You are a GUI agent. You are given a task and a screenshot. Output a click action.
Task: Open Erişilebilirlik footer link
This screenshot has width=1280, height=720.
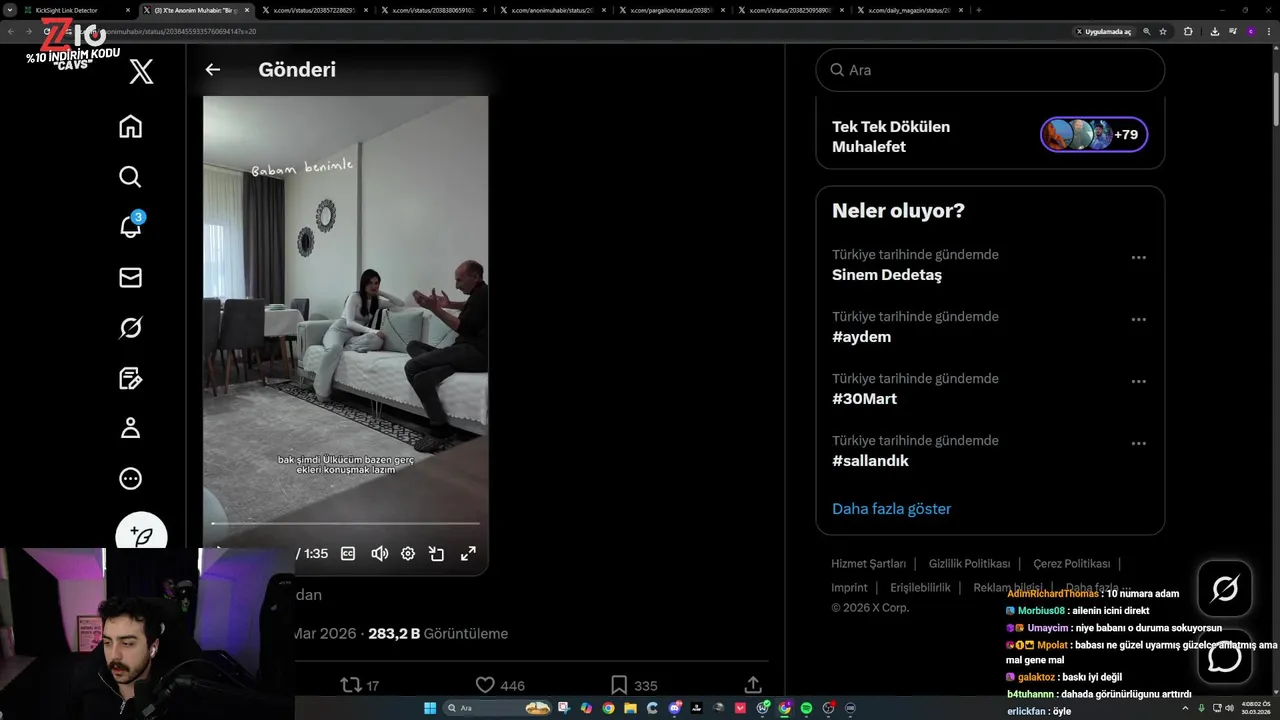coord(920,588)
